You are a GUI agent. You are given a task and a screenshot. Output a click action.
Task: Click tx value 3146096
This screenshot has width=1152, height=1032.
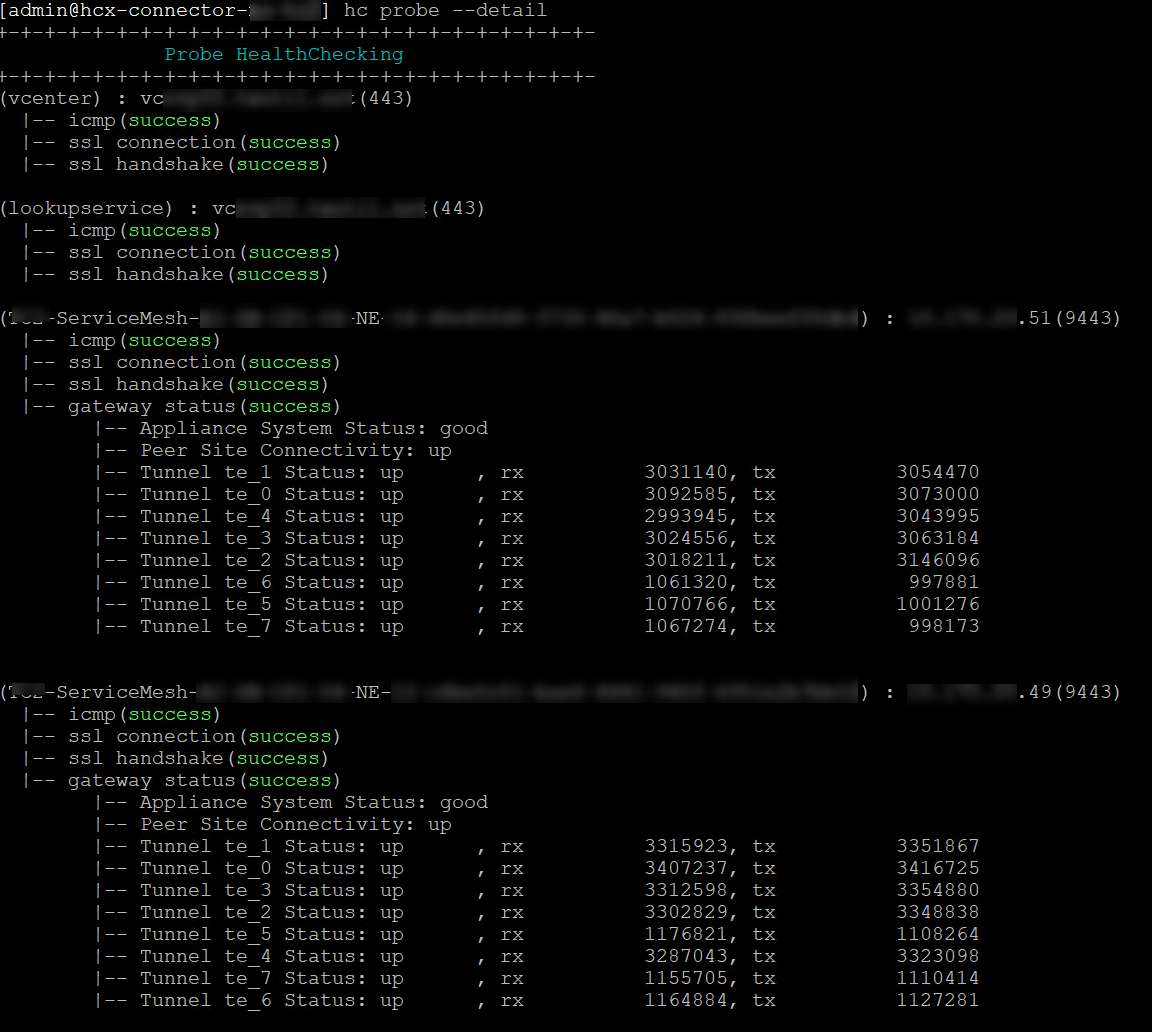[x=937, y=560]
